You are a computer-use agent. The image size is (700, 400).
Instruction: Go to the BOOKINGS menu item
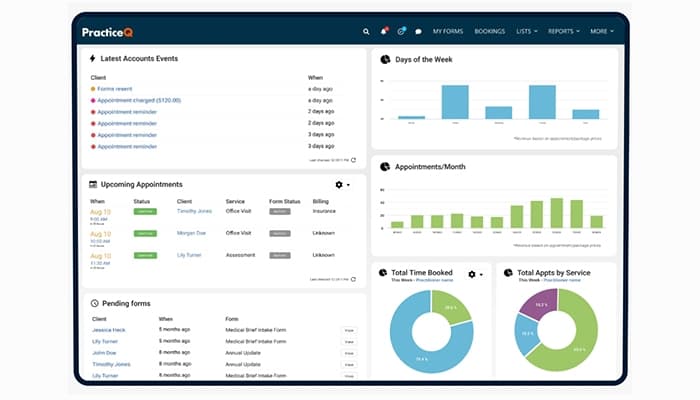[489, 32]
